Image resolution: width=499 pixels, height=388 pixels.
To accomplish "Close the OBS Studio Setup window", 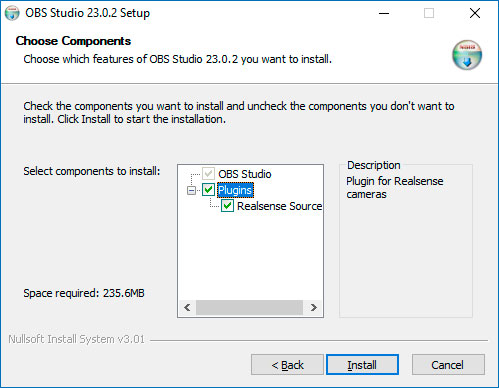I will (x=475, y=13).
